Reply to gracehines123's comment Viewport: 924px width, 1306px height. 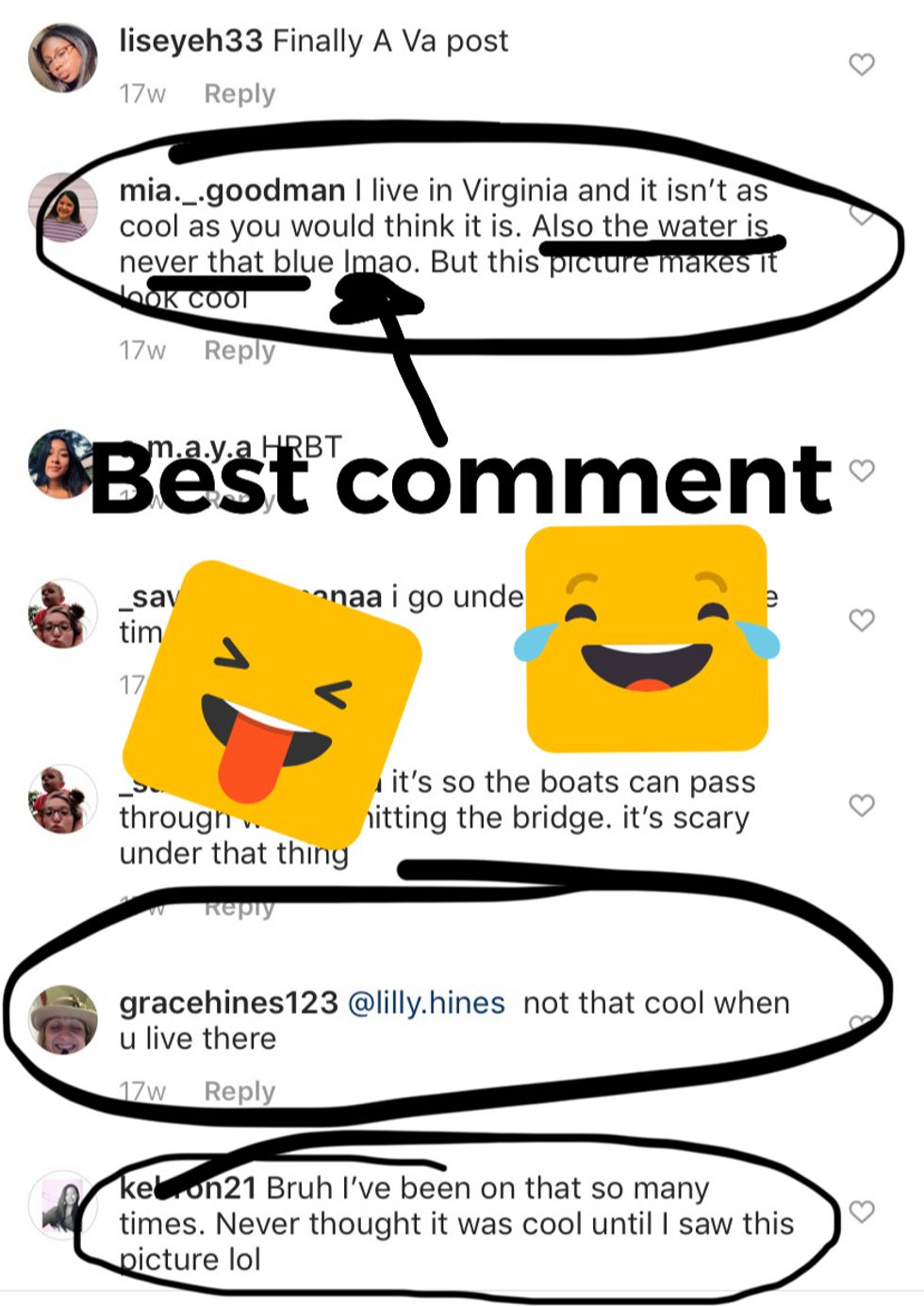coord(239,1091)
